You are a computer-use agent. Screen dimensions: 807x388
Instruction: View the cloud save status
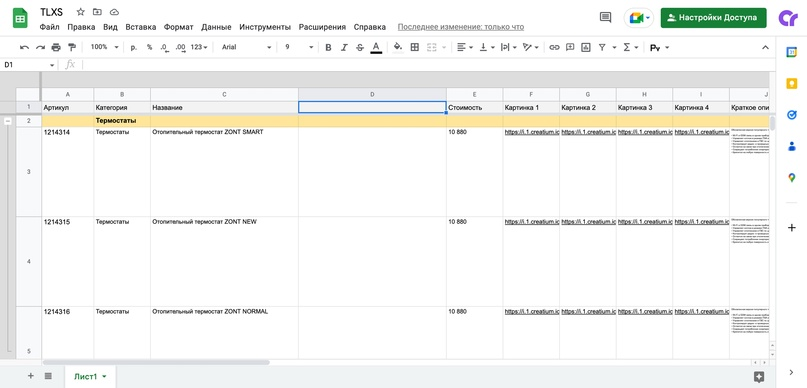(114, 12)
